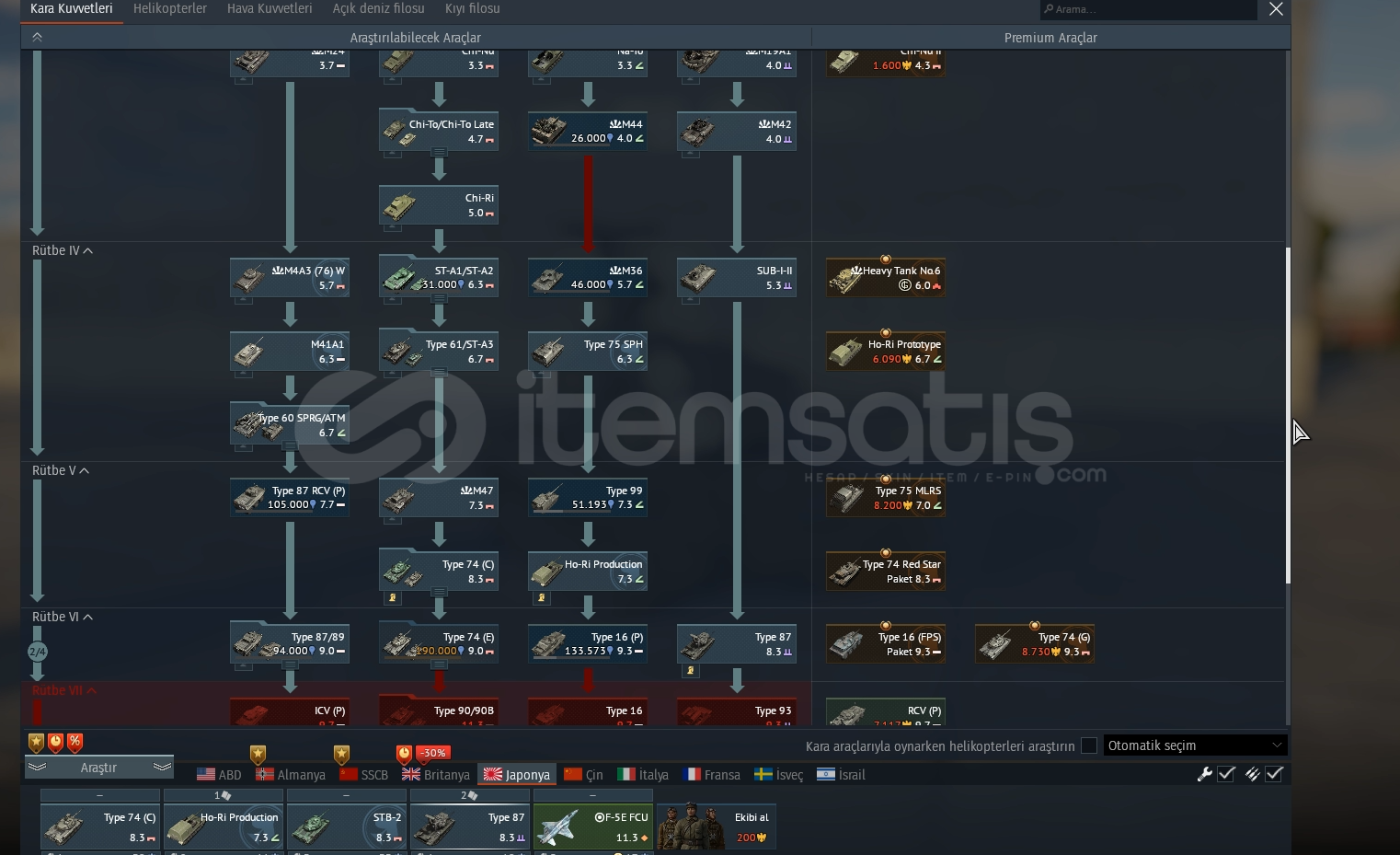Switch to the Helikopterler tab
The image size is (1400, 855).
170,8
